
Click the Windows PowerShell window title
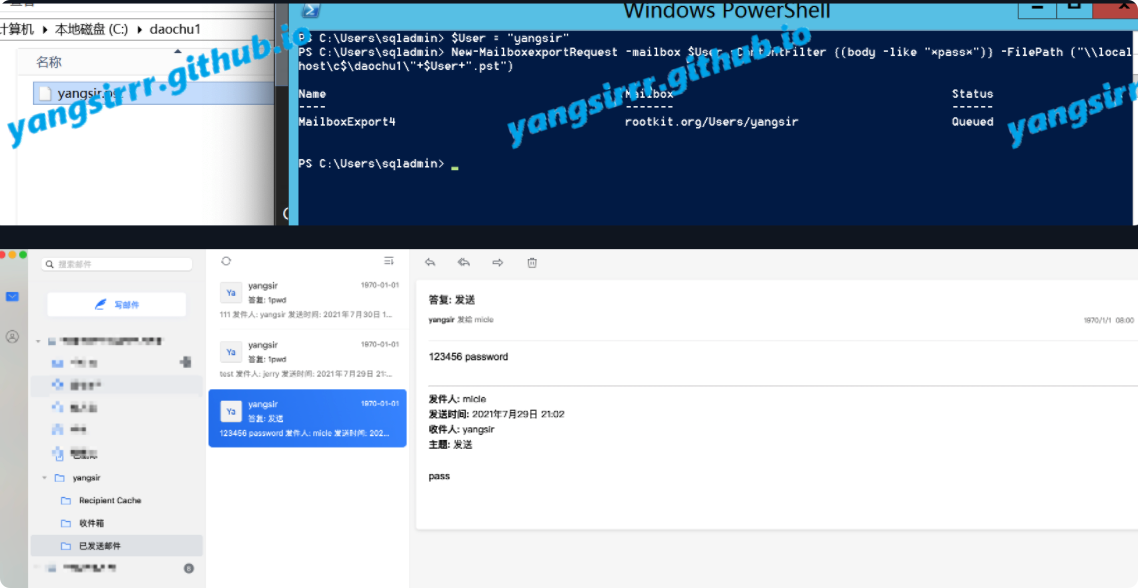point(726,11)
